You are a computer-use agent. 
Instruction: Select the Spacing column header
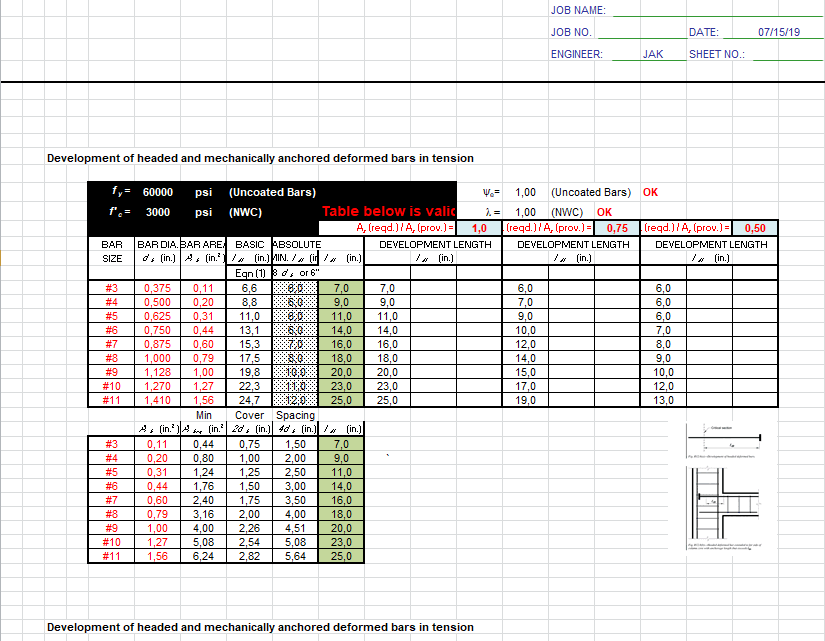295,415
